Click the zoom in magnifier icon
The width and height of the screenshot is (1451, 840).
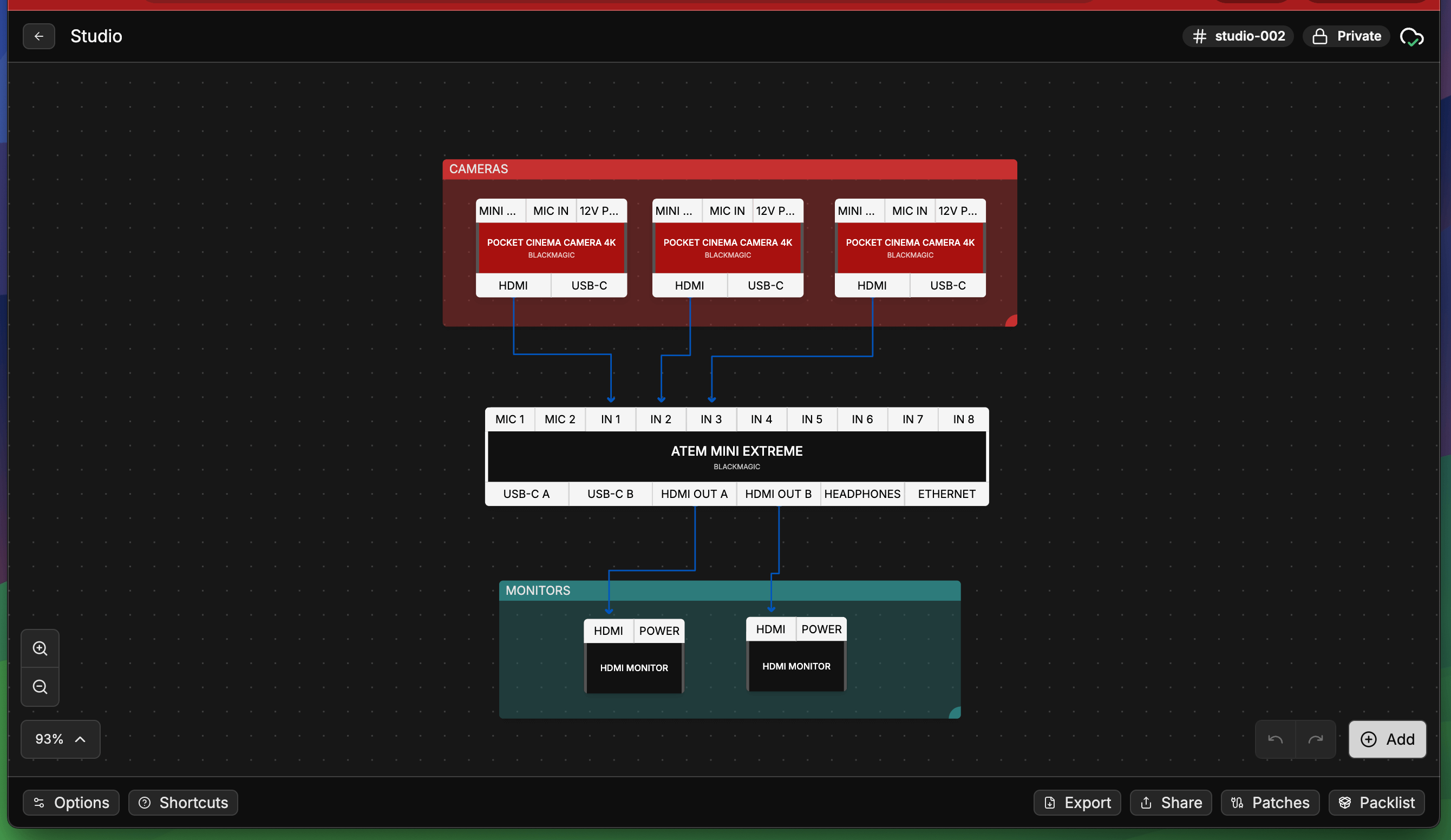[40, 648]
